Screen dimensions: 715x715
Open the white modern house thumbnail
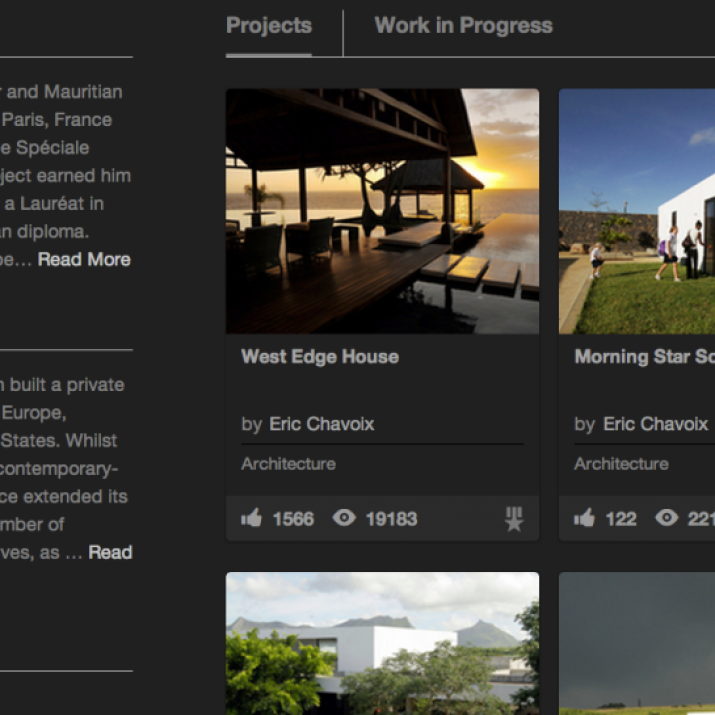(382, 643)
